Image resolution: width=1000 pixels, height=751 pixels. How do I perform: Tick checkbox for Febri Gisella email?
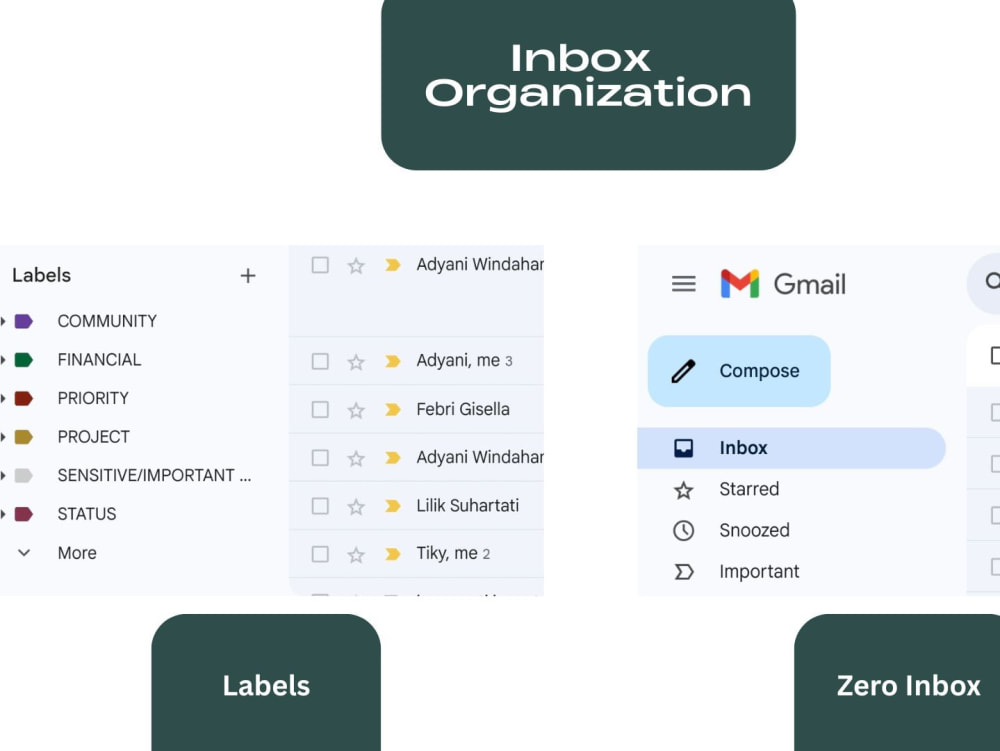320,409
